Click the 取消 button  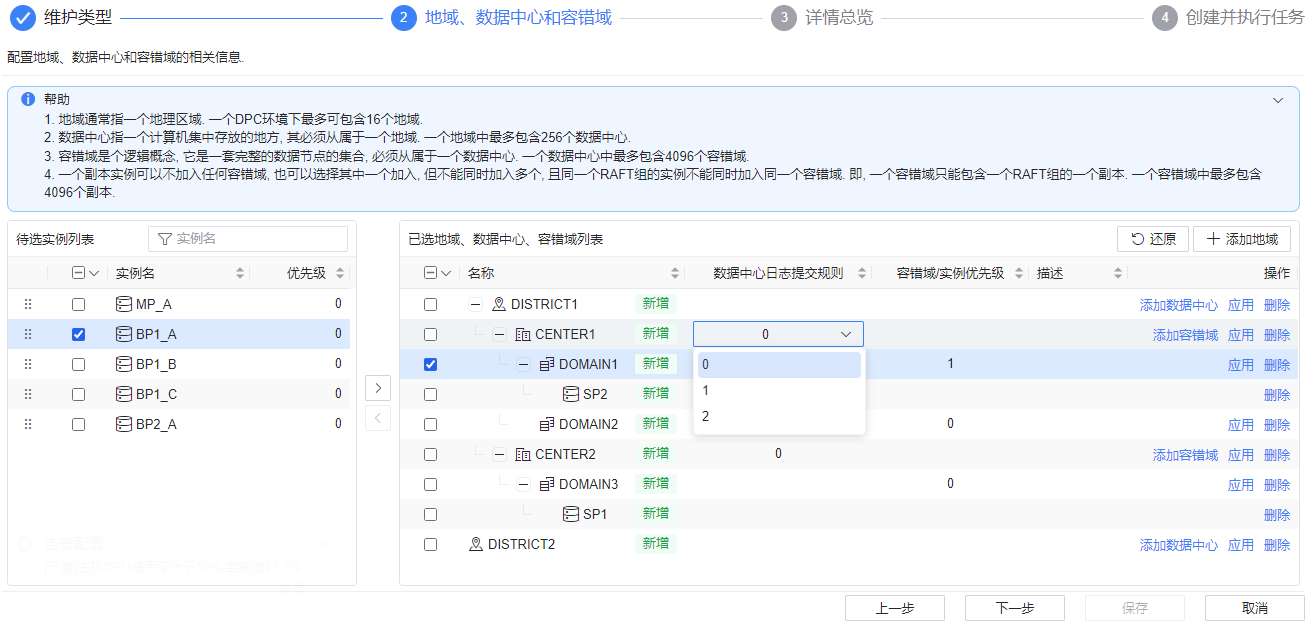click(x=1255, y=608)
